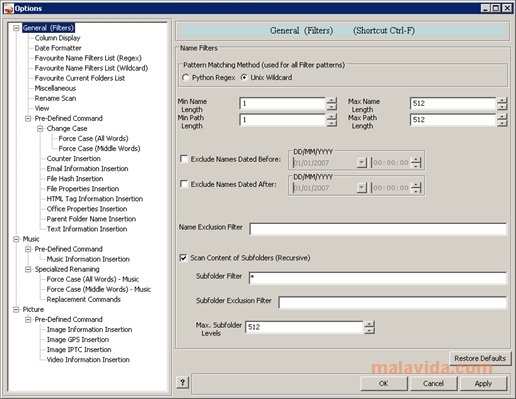
Task: Collapse the Pre-Defined Command node under General
Action: click(x=28, y=118)
